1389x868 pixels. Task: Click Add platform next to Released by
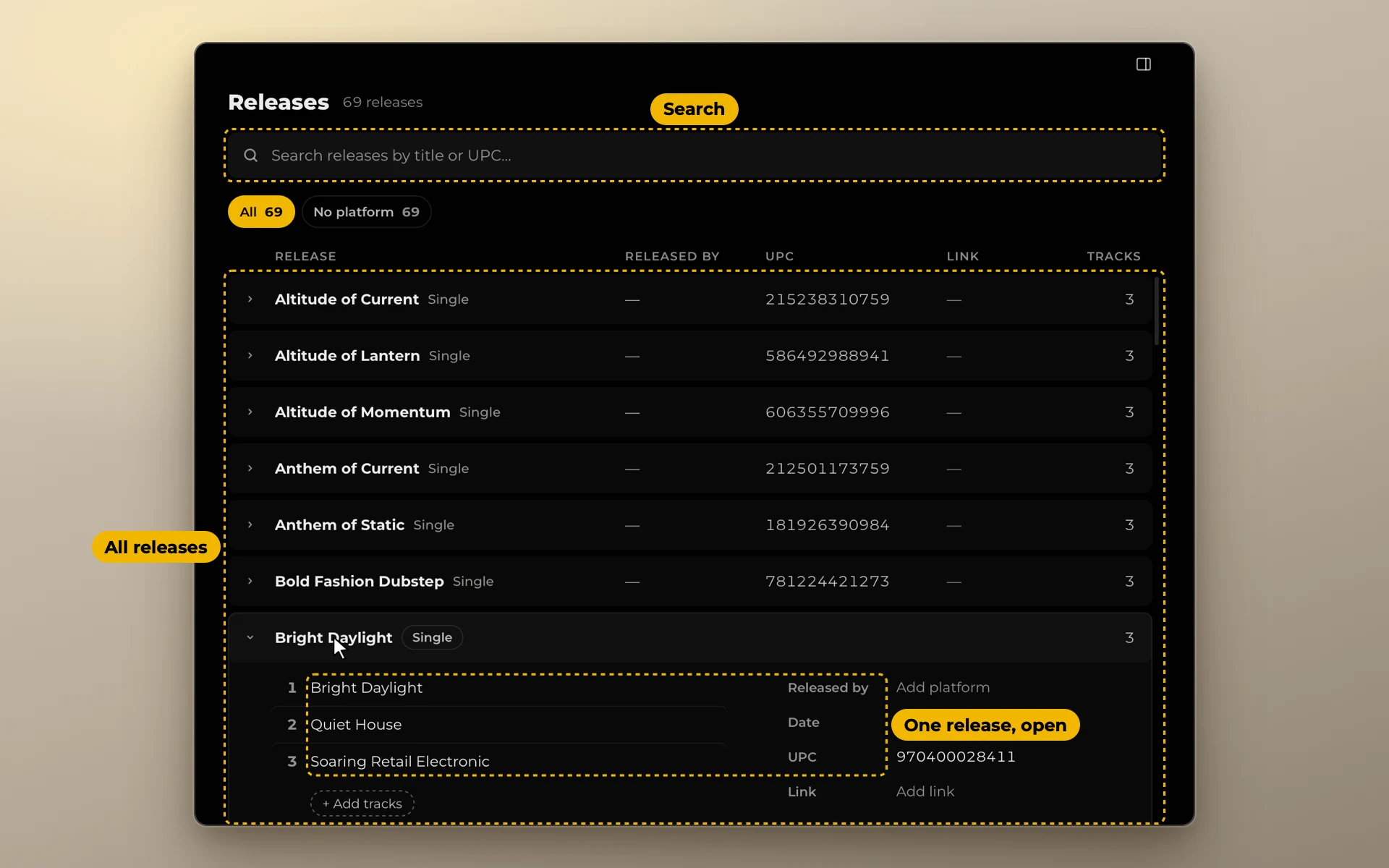(x=943, y=688)
